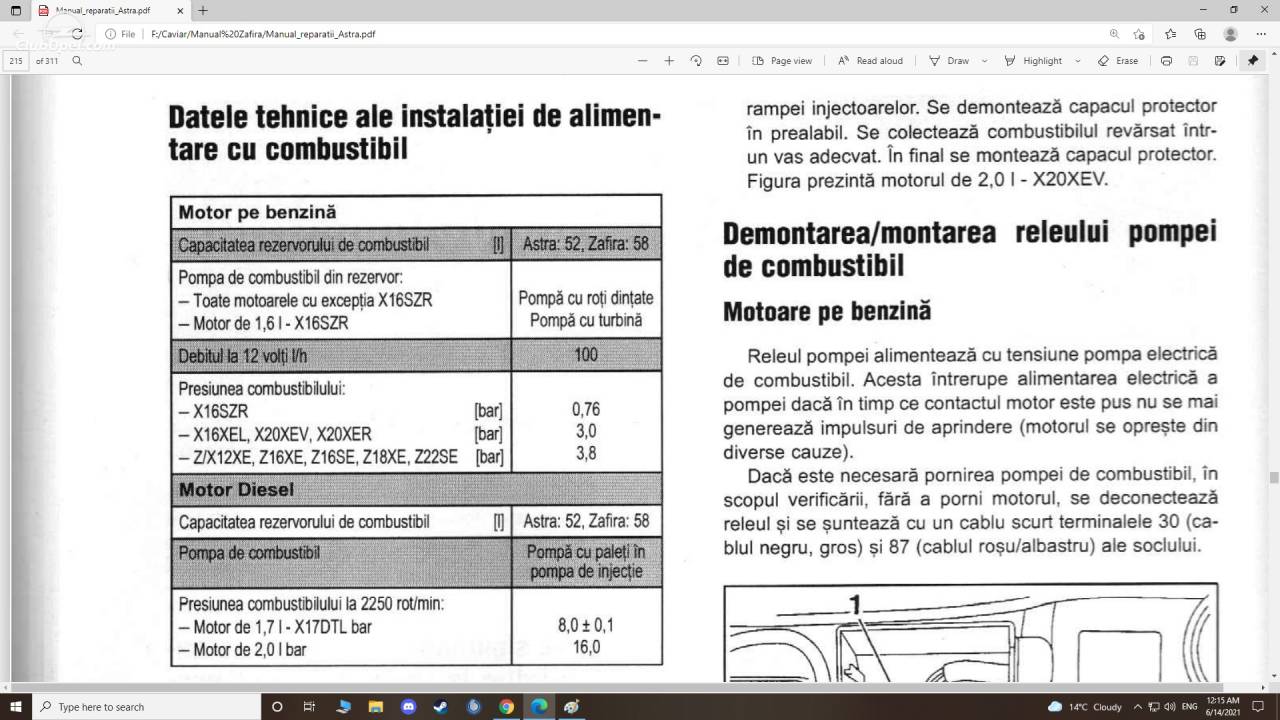Open the Favorites list
The height and width of the screenshot is (720, 1280).
click(x=1170, y=34)
